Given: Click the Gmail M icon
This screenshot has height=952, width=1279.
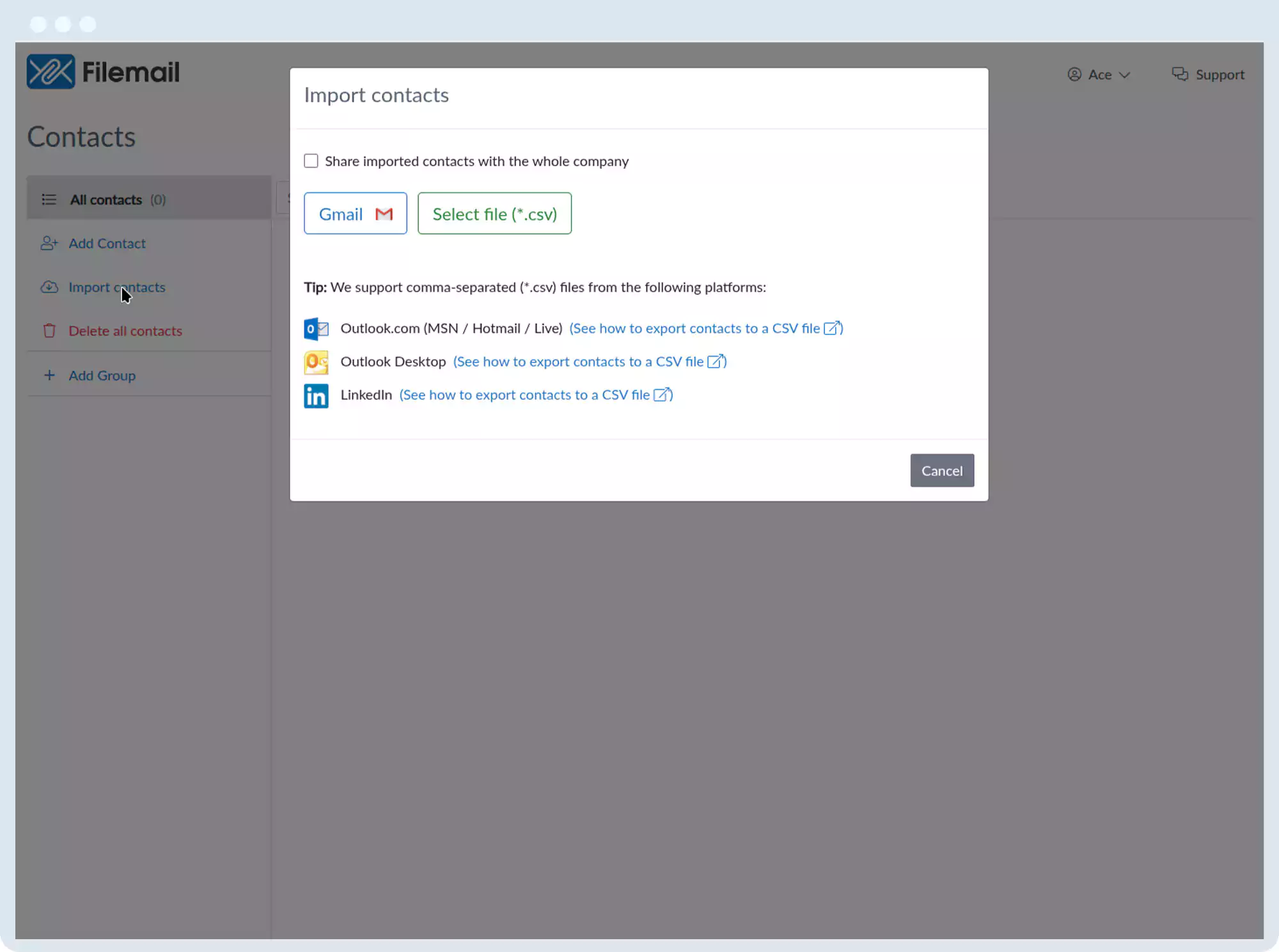Looking at the screenshot, I should (384, 214).
